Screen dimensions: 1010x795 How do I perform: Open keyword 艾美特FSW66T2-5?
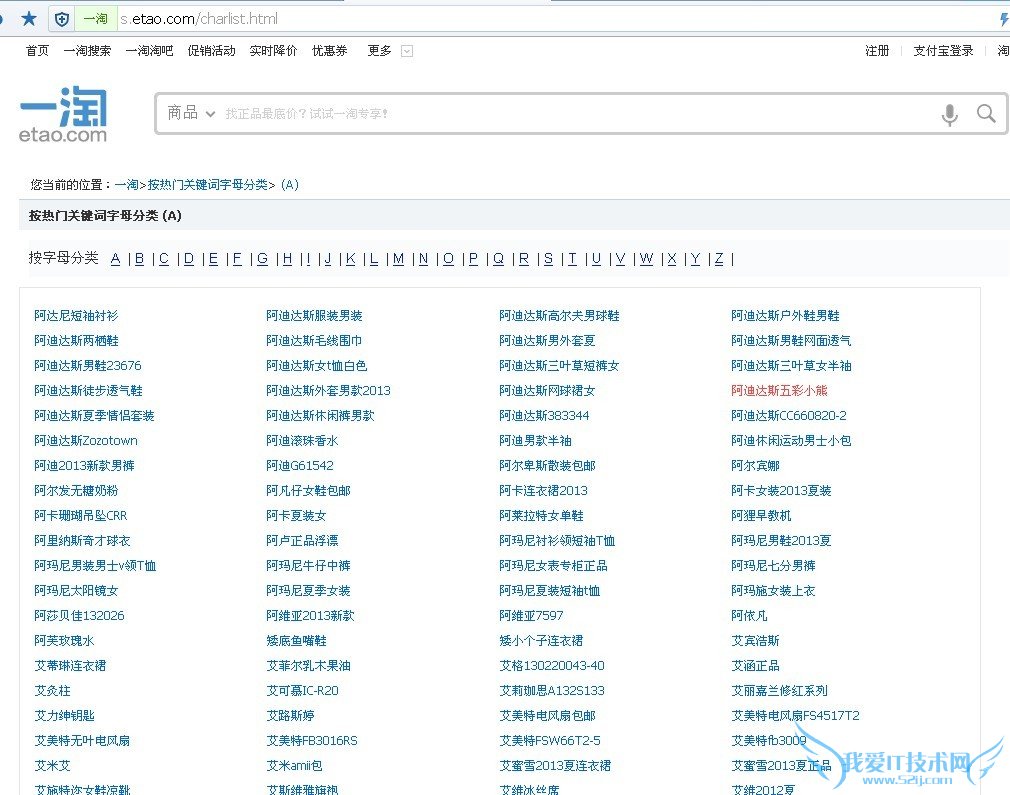pyautogui.click(x=550, y=741)
